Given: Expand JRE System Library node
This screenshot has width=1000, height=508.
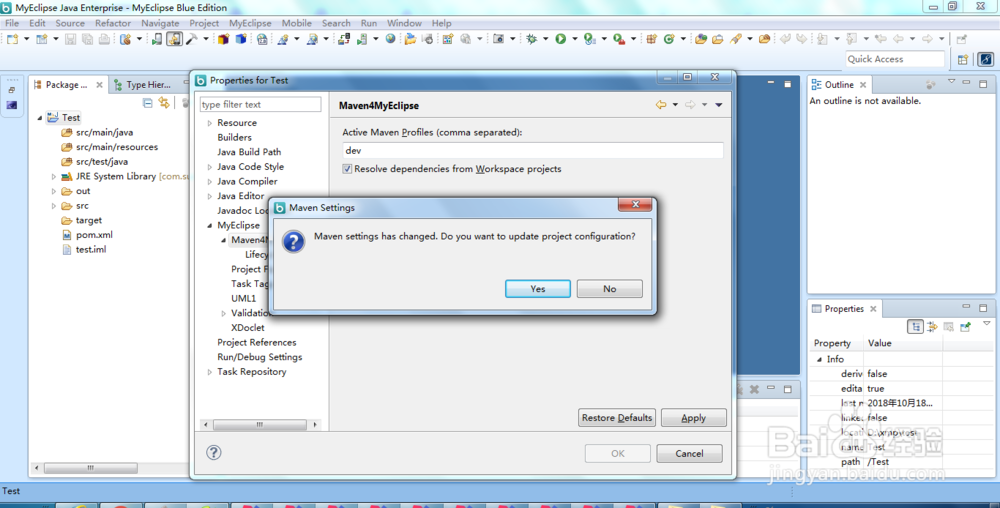Looking at the screenshot, I should click(54, 177).
